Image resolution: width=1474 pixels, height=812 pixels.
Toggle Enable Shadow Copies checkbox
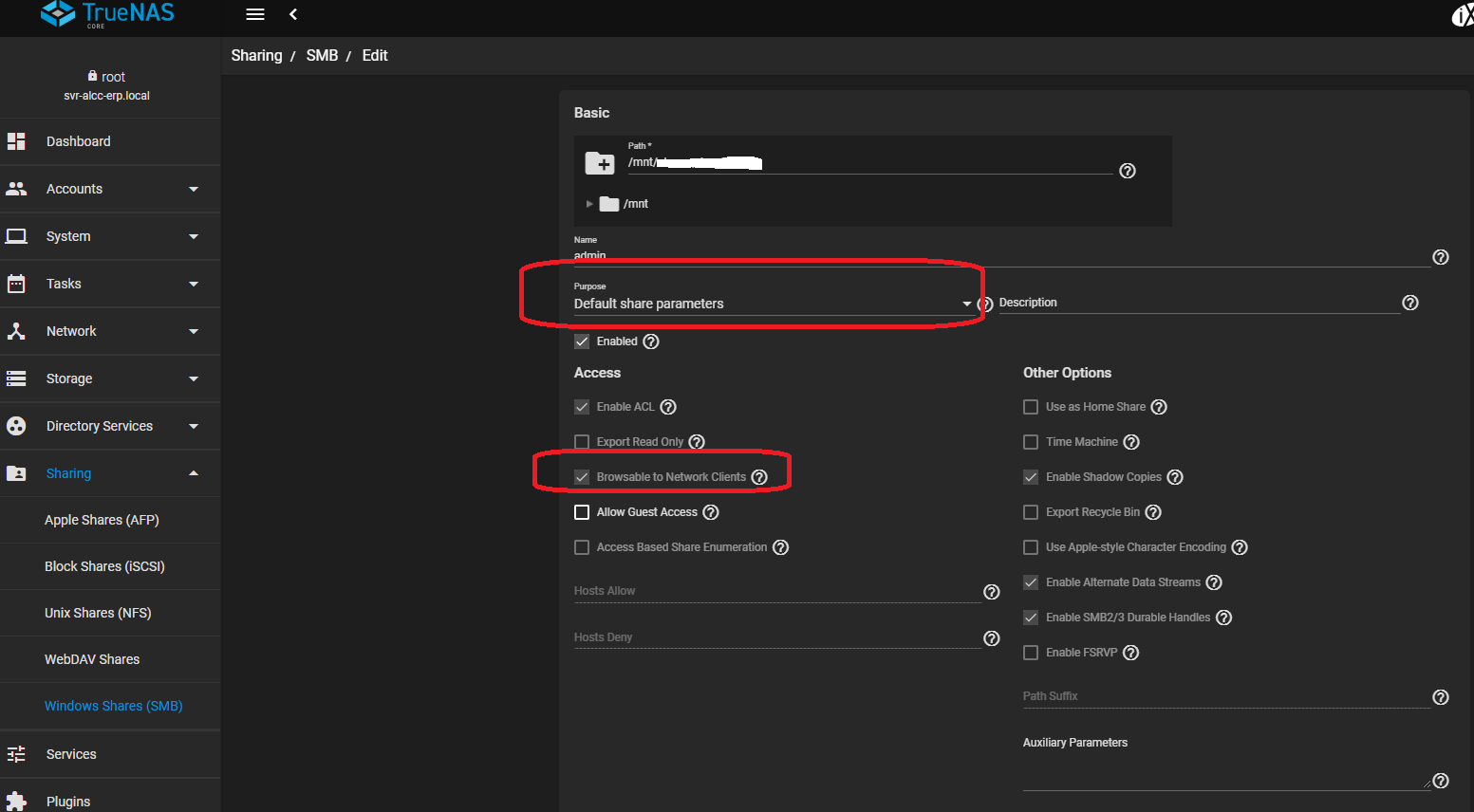click(x=1031, y=477)
